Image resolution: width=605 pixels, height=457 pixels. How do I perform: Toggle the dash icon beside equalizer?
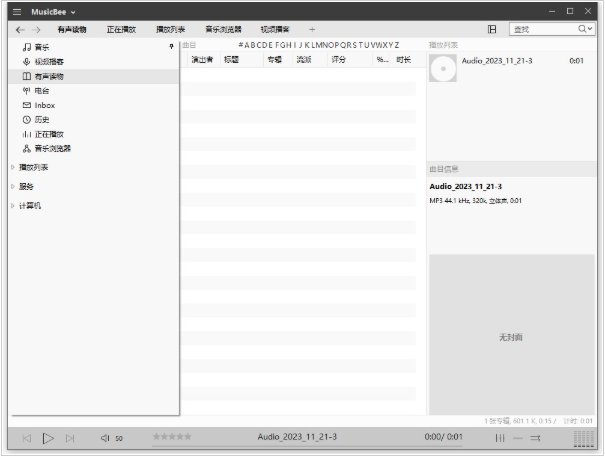[518, 438]
